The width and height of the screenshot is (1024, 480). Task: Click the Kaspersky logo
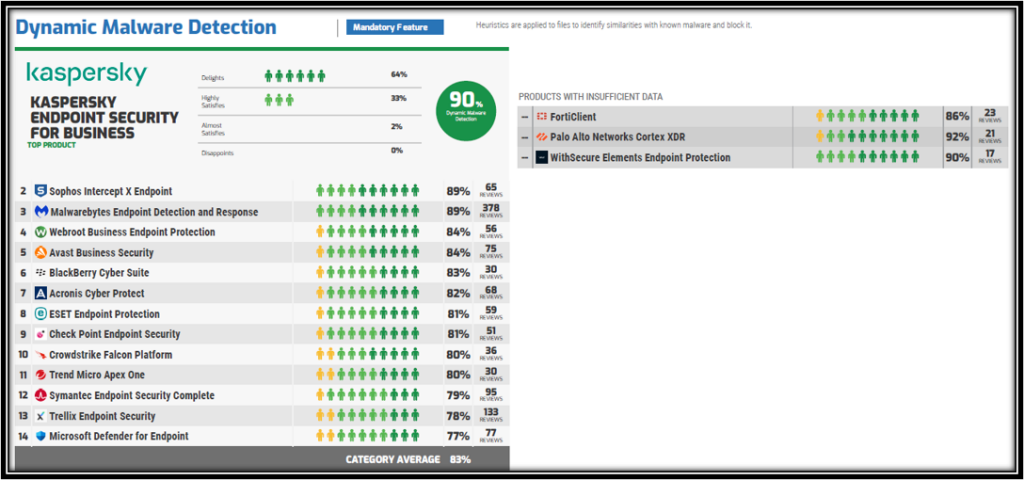(x=86, y=74)
